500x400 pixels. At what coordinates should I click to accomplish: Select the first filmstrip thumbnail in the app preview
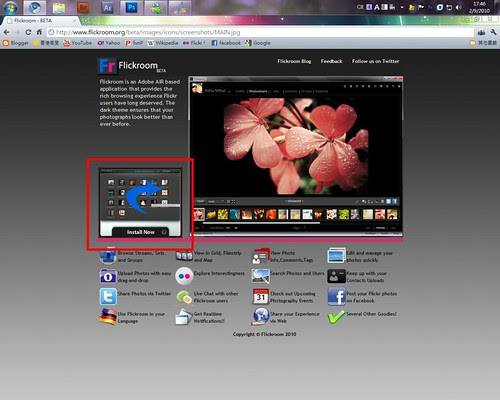(199, 214)
